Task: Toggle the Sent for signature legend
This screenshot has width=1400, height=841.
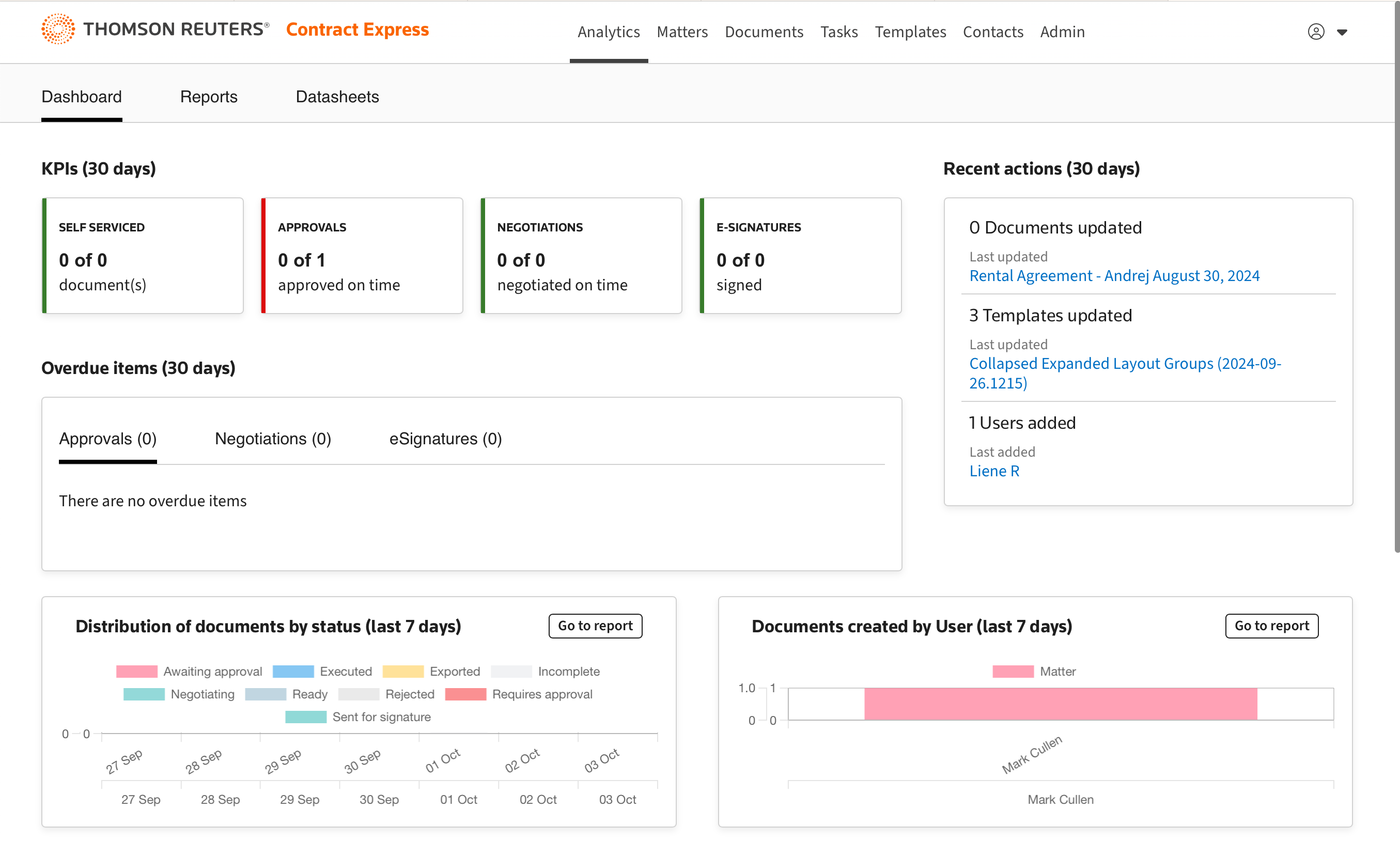Action: pyautogui.click(x=381, y=717)
